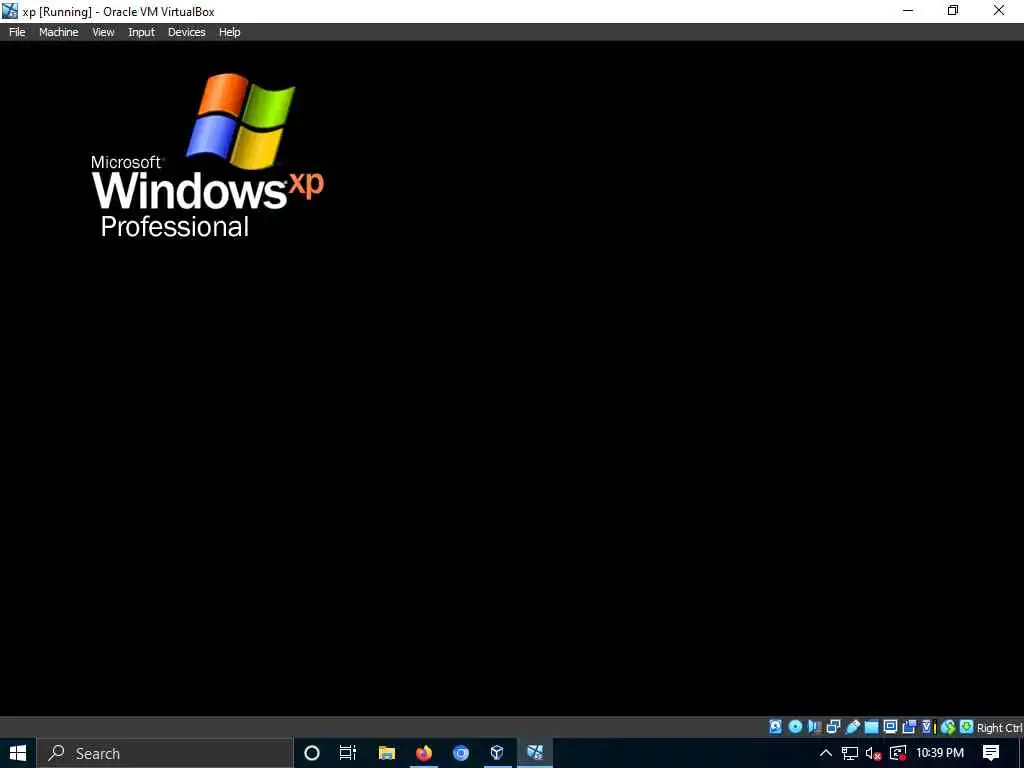1024x768 pixels.
Task: Expand hidden system tray icons
Action: point(825,753)
